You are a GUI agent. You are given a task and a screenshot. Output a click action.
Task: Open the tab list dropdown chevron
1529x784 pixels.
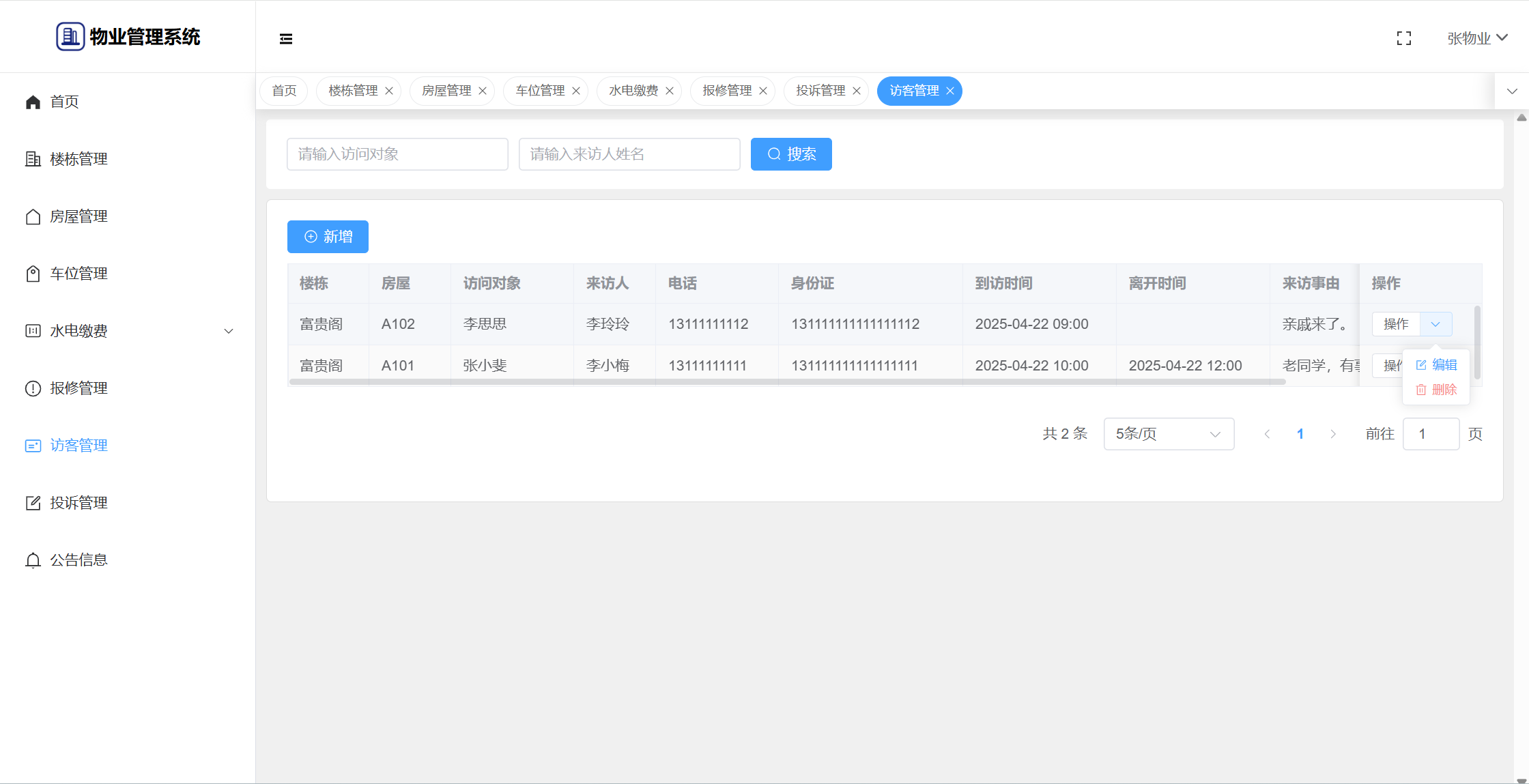tap(1512, 91)
